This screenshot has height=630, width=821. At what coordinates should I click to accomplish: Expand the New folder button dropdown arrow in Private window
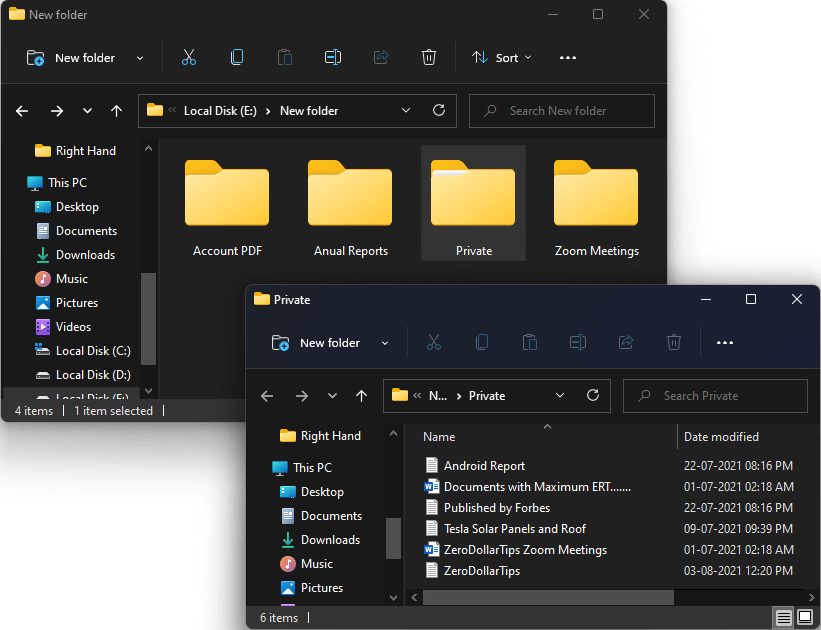(x=385, y=343)
